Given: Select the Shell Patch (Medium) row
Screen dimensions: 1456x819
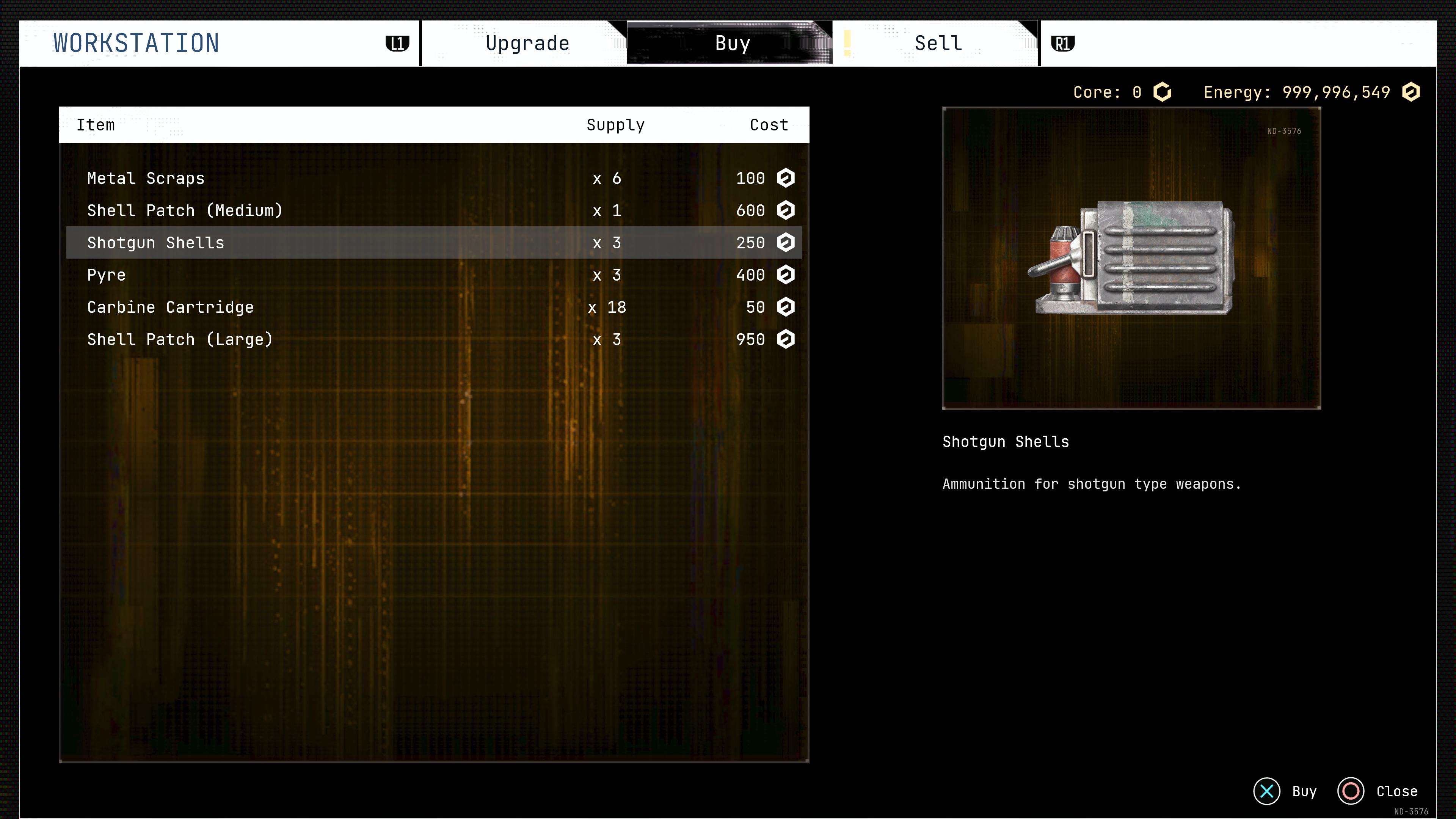Looking at the screenshot, I should pyautogui.click(x=184, y=211).
